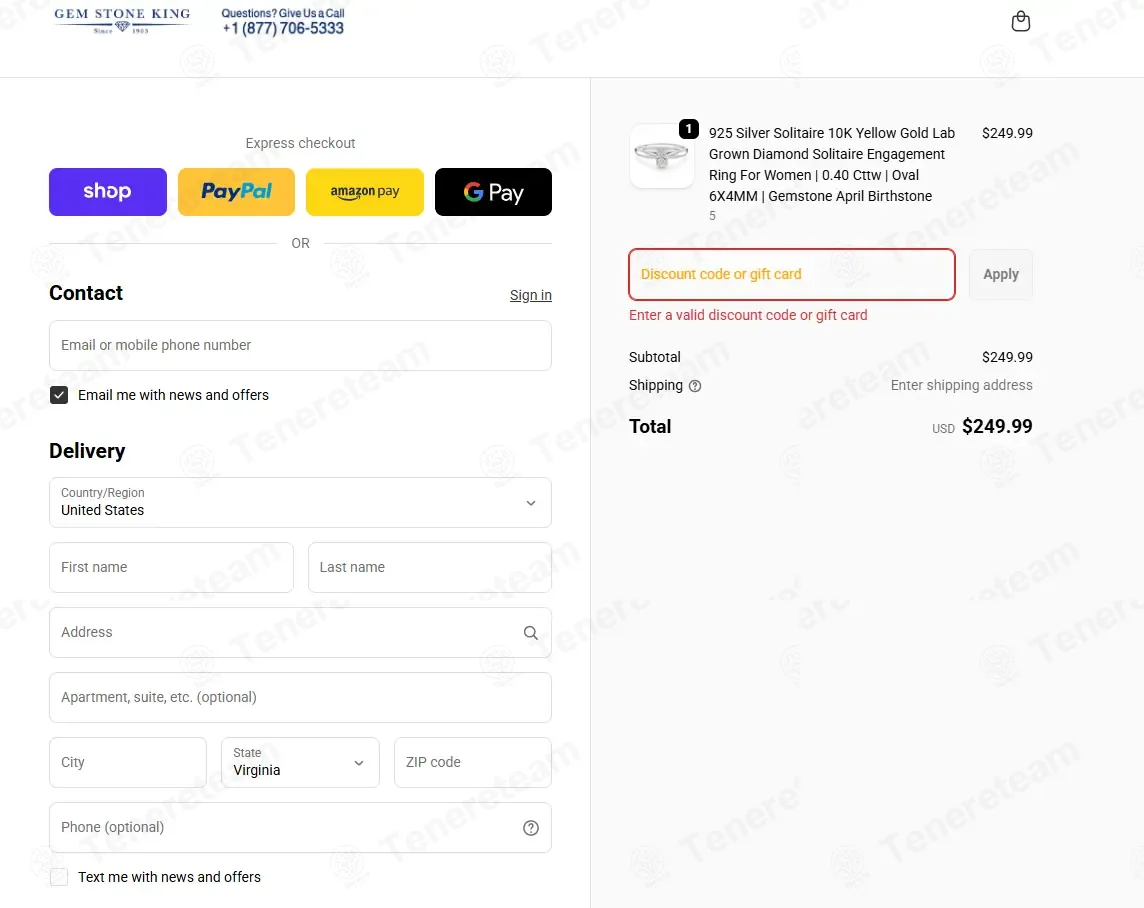Check out using Google Pay
This screenshot has width=1144, height=908.
(x=493, y=192)
